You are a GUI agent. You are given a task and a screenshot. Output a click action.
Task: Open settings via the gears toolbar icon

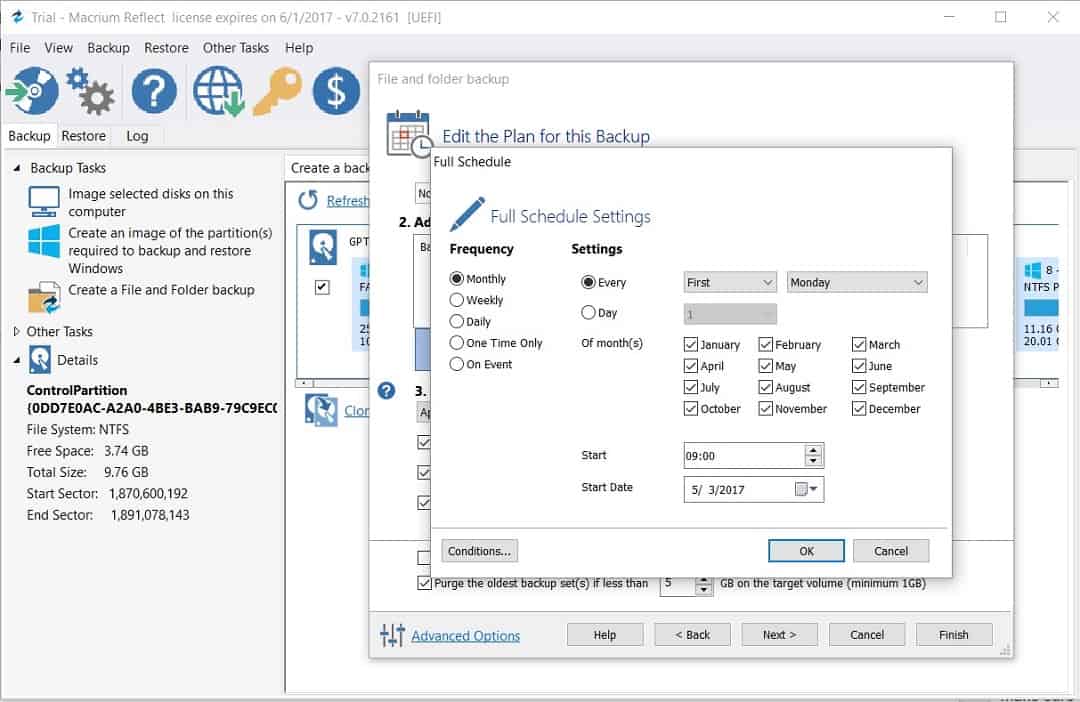[91, 91]
